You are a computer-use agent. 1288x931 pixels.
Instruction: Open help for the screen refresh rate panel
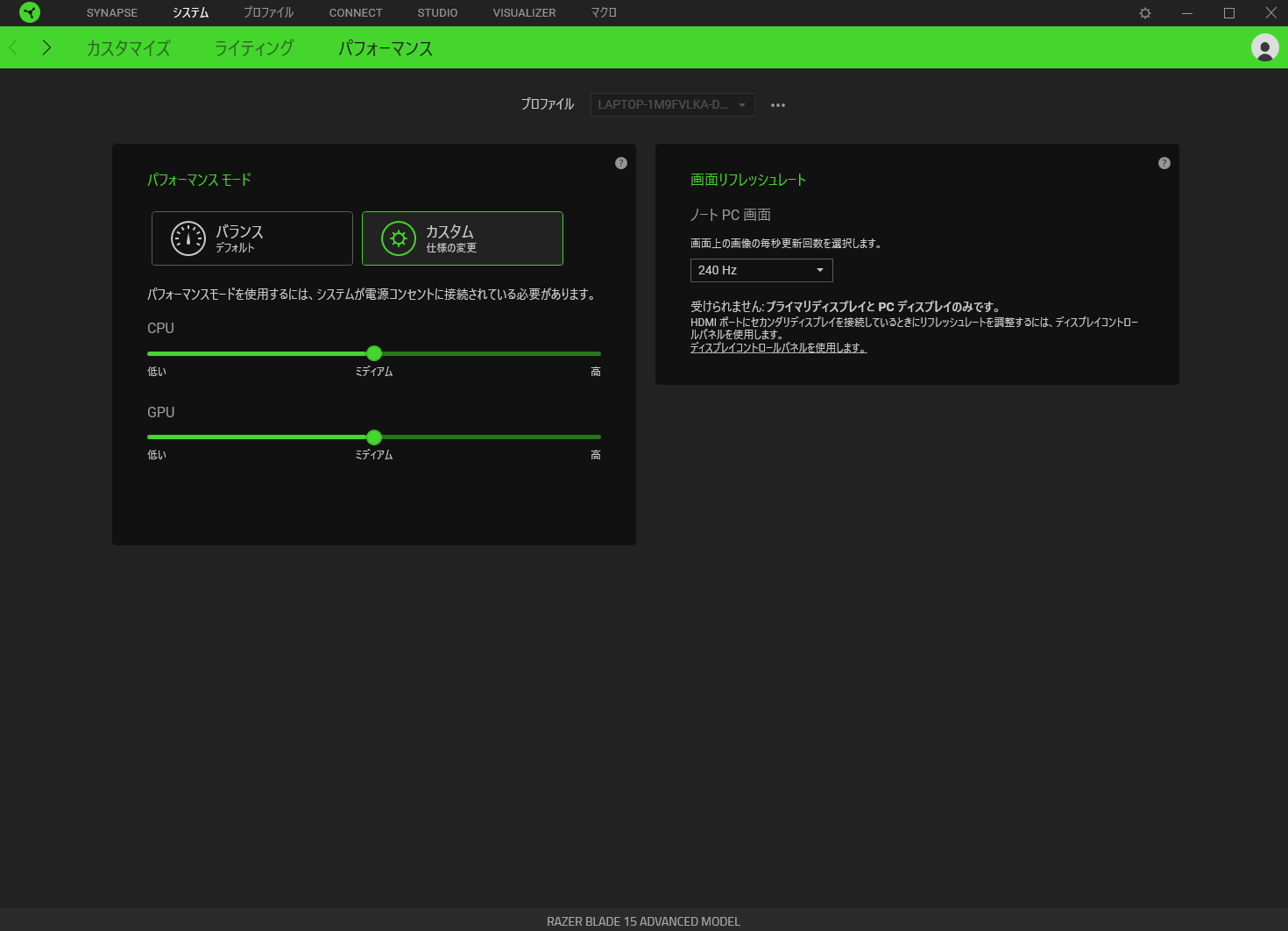point(1164,163)
